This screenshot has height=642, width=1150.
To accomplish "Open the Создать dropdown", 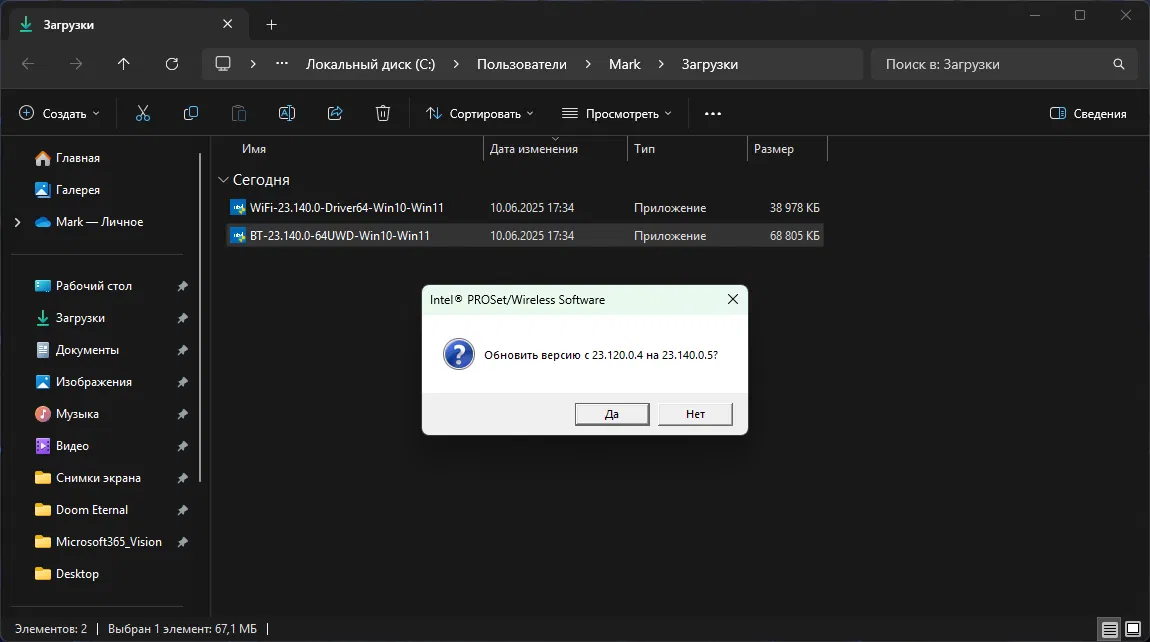I will tap(59, 114).
